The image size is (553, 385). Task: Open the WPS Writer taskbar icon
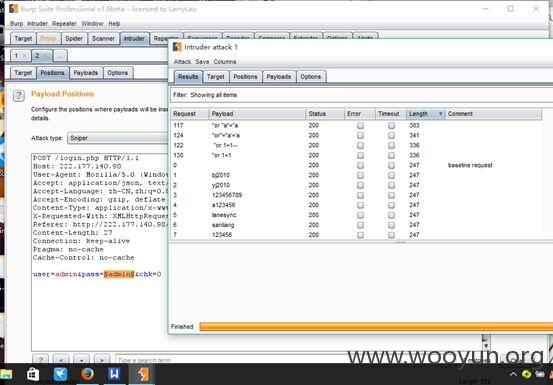(114, 374)
